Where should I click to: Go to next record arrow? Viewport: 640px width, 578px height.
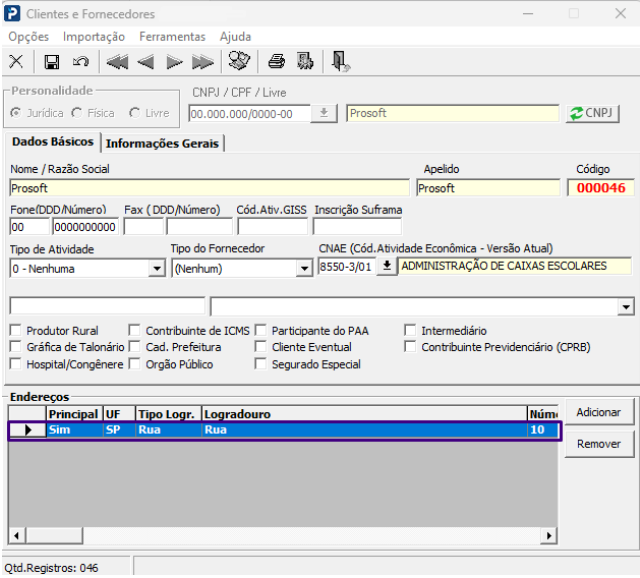(x=174, y=62)
